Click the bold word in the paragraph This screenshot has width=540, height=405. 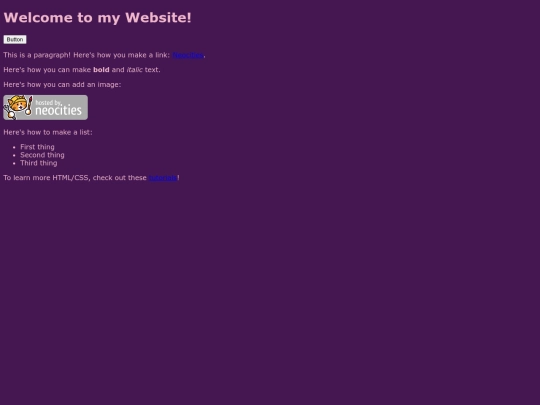click(101, 70)
